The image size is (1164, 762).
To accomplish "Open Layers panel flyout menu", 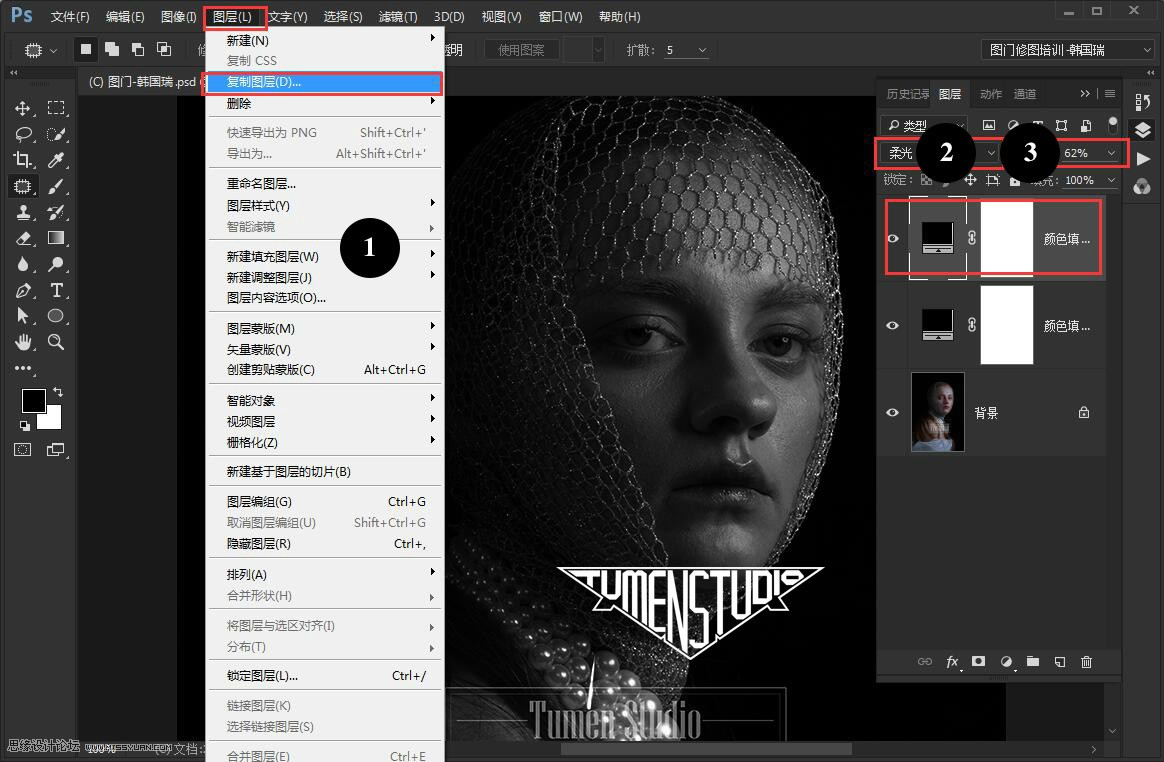I will [x=1110, y=94].
